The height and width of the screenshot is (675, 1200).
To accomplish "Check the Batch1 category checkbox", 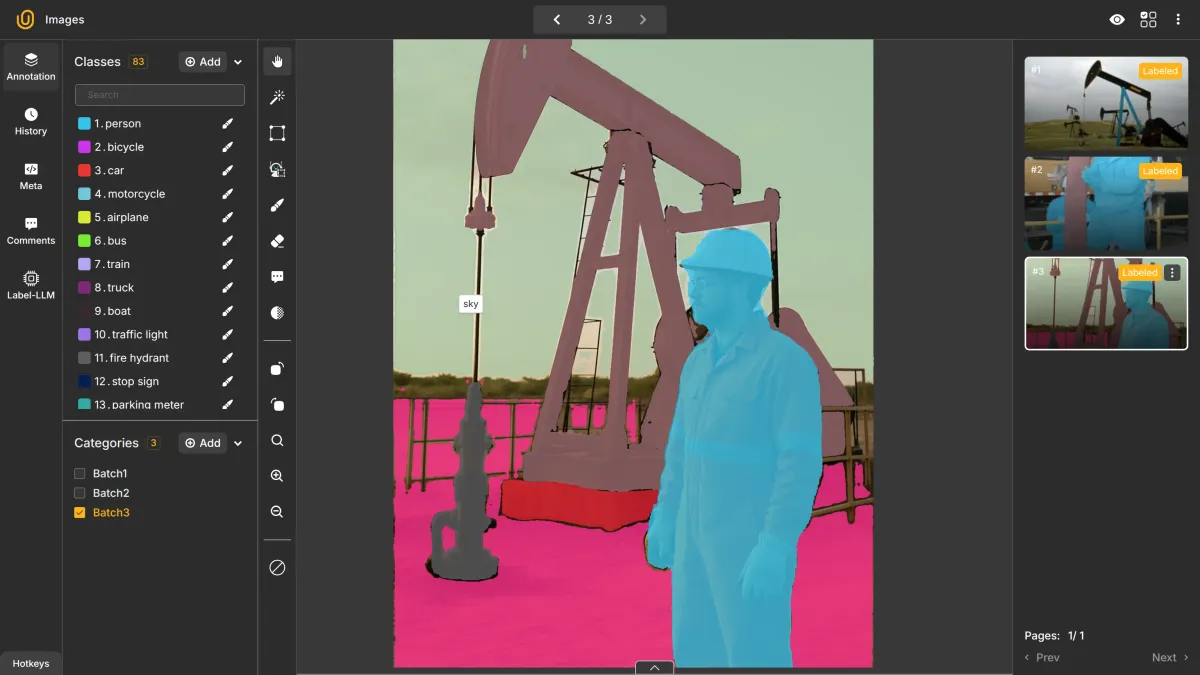I will tap(80, 473).
